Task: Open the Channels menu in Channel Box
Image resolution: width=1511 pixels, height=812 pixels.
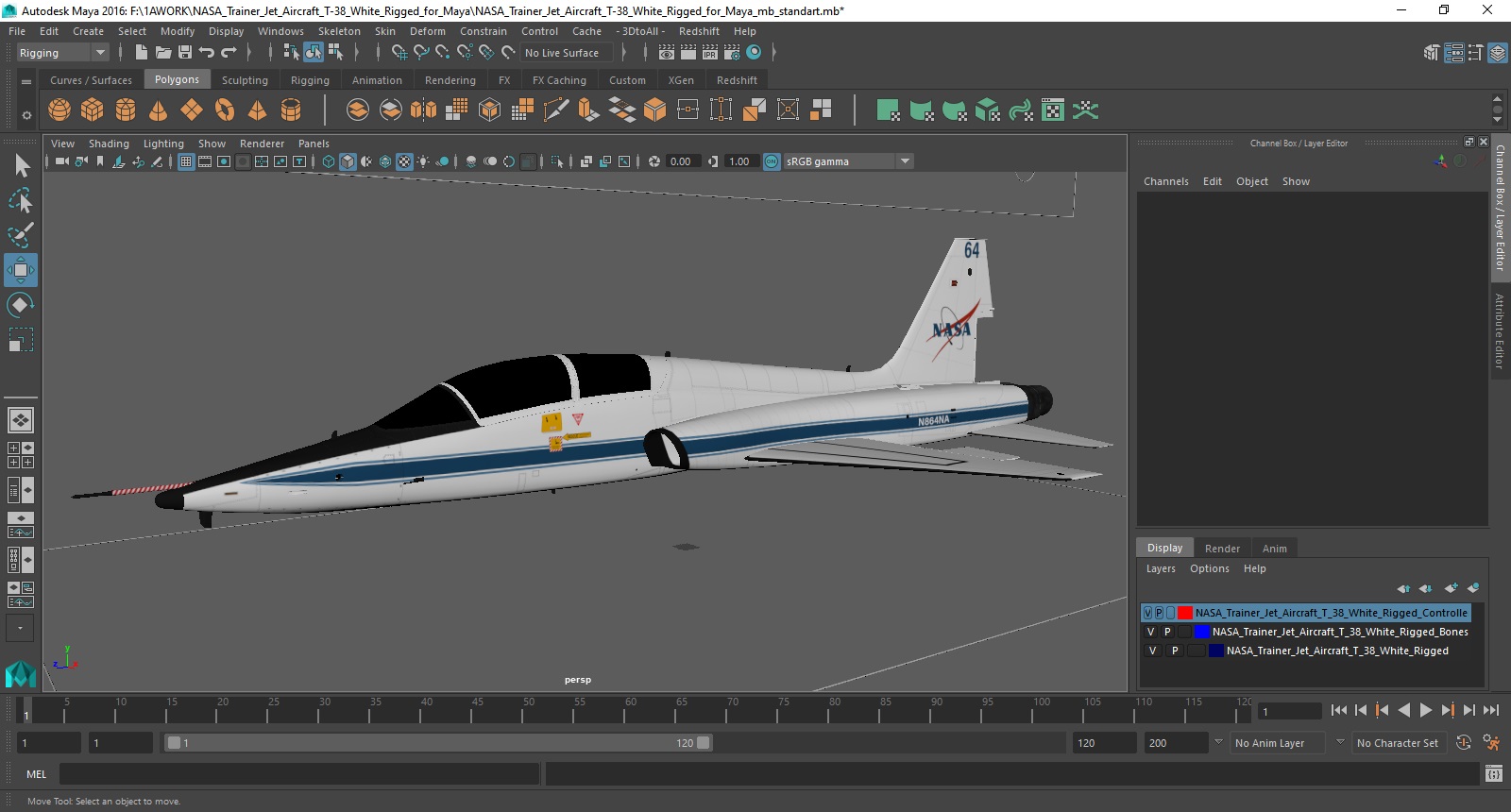Action: pyautogui.click(x=1165, y=181)
